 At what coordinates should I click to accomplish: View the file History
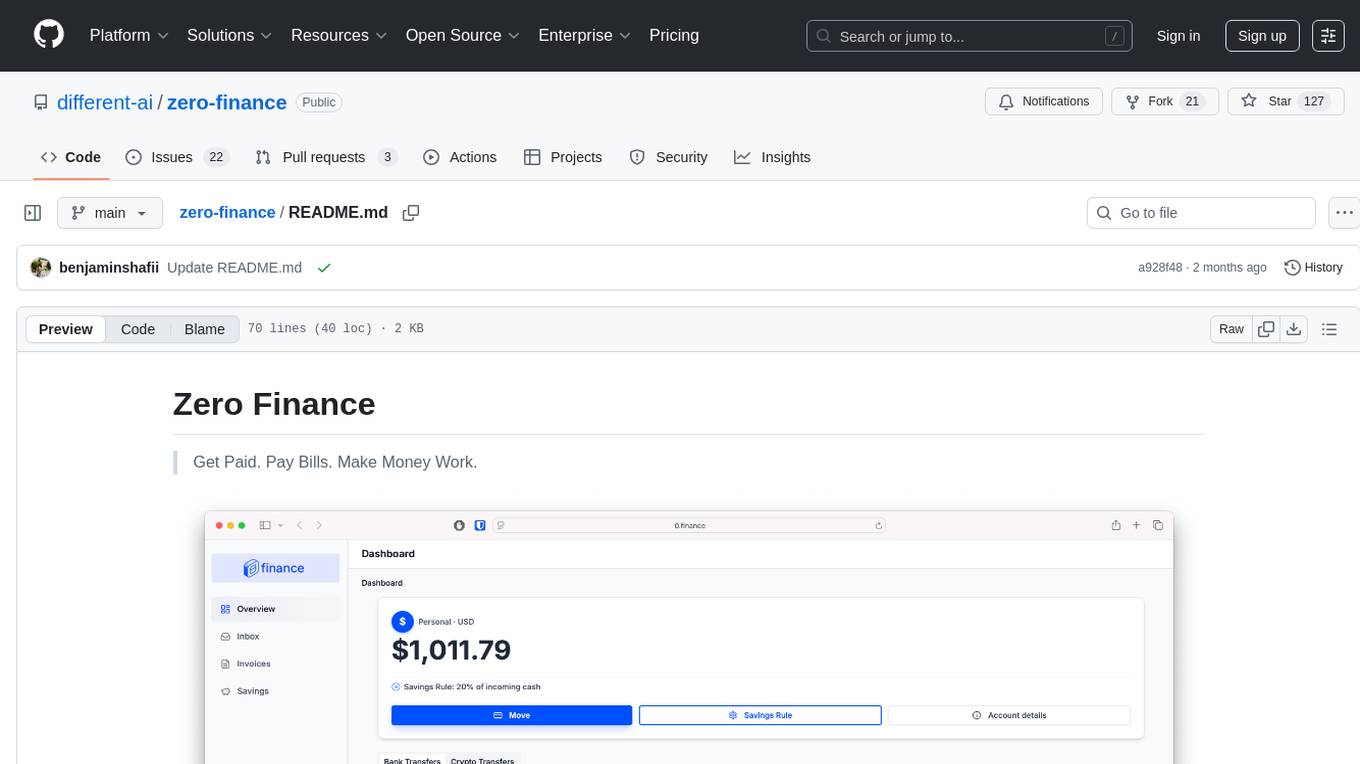click(1313, 268)
